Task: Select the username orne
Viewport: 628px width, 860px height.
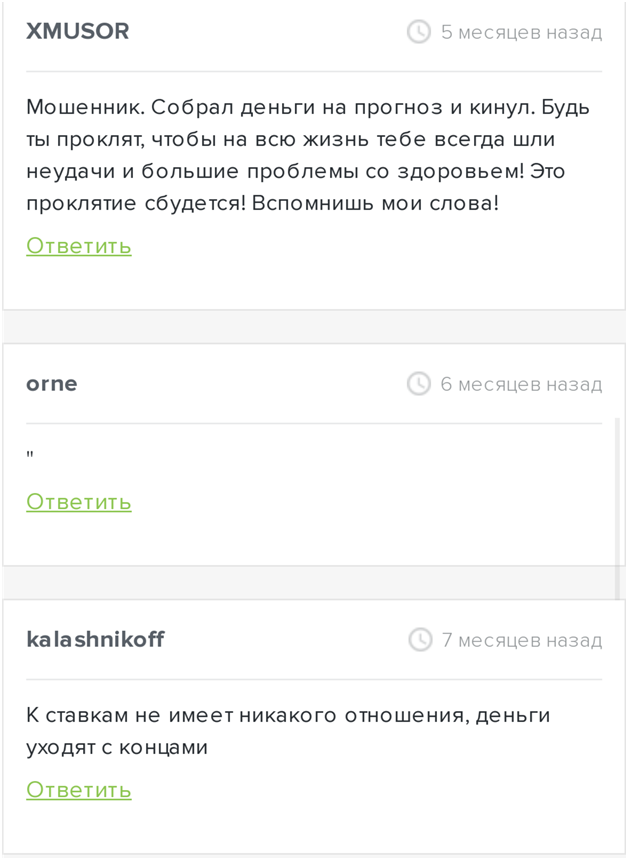Action: point(51,383)
